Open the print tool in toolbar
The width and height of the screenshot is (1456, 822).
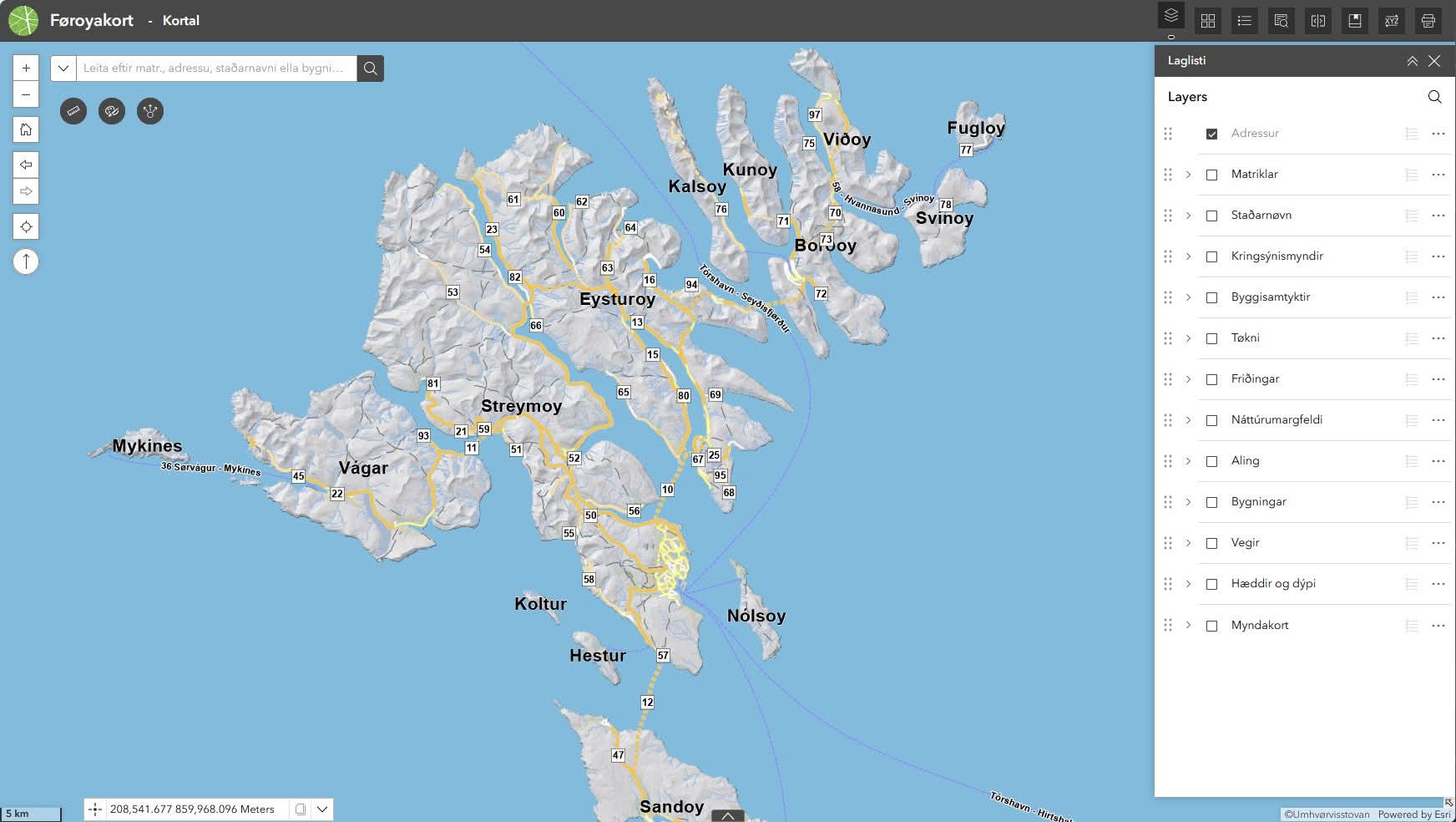(1428, 21)
